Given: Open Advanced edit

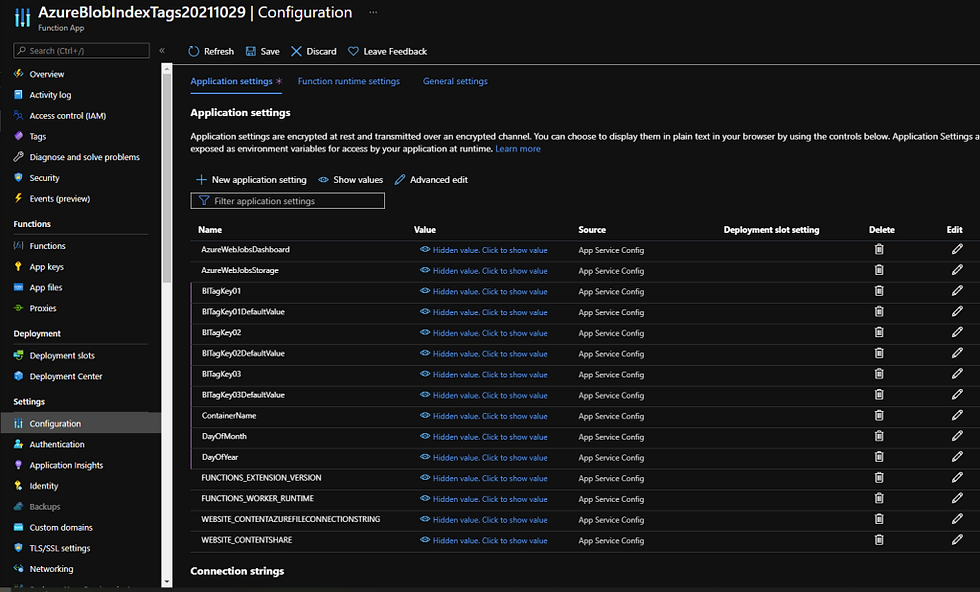Looking at the screenshot, I should point(431,179).
